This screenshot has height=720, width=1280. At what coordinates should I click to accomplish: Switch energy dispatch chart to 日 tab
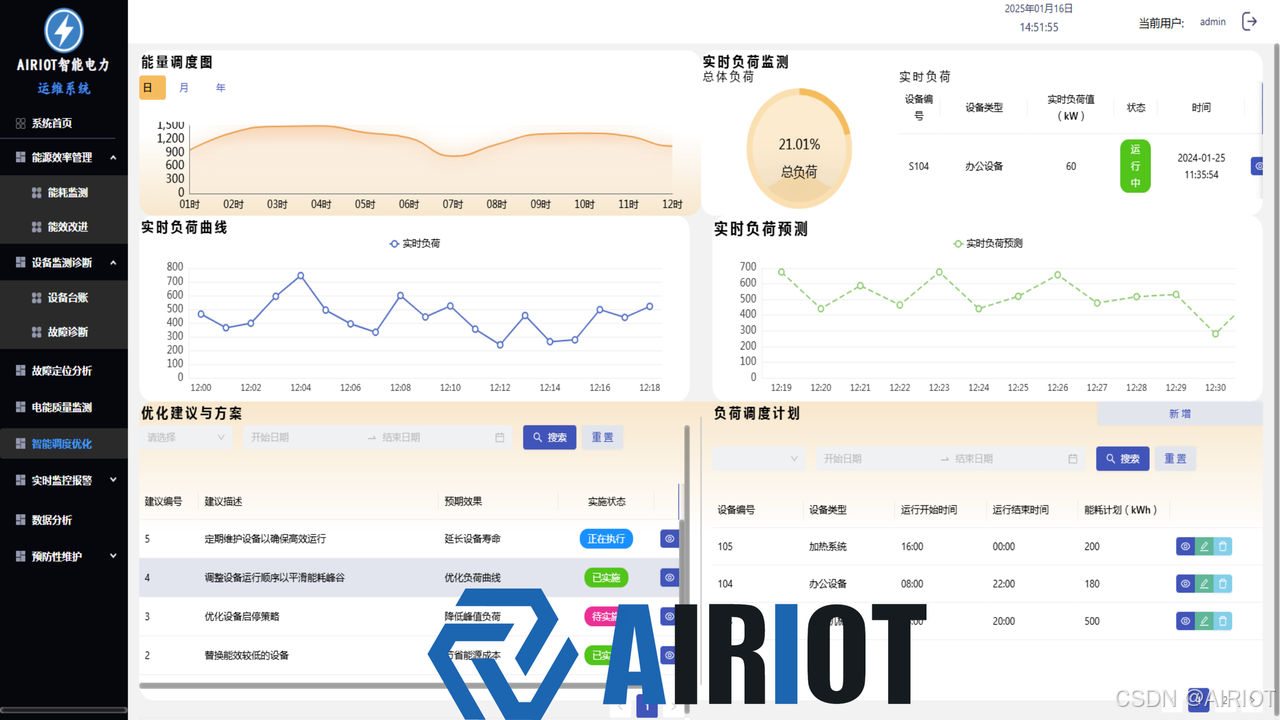[x=152, y=88]
